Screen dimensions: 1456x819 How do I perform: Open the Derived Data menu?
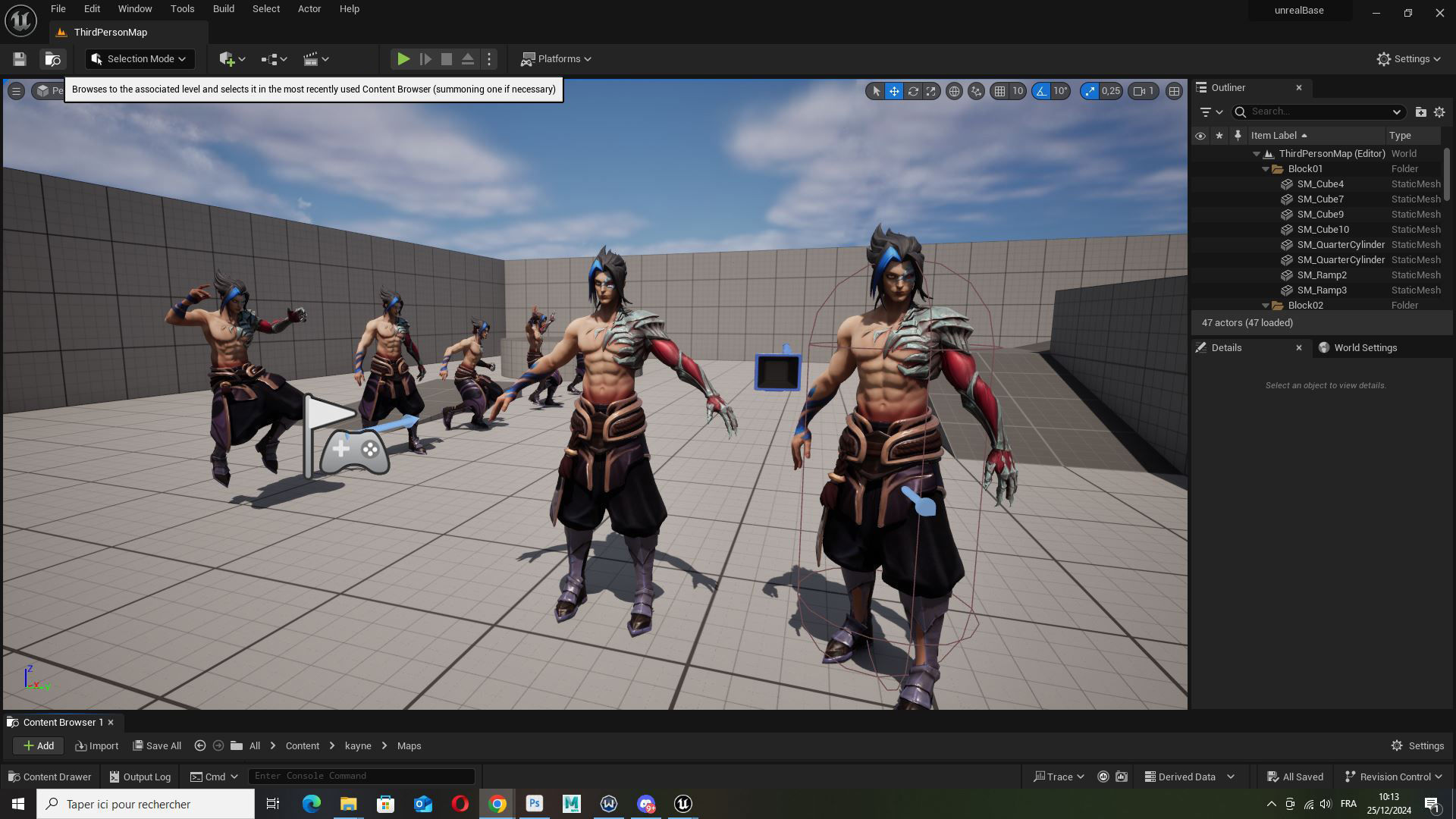coord(1189,777)
